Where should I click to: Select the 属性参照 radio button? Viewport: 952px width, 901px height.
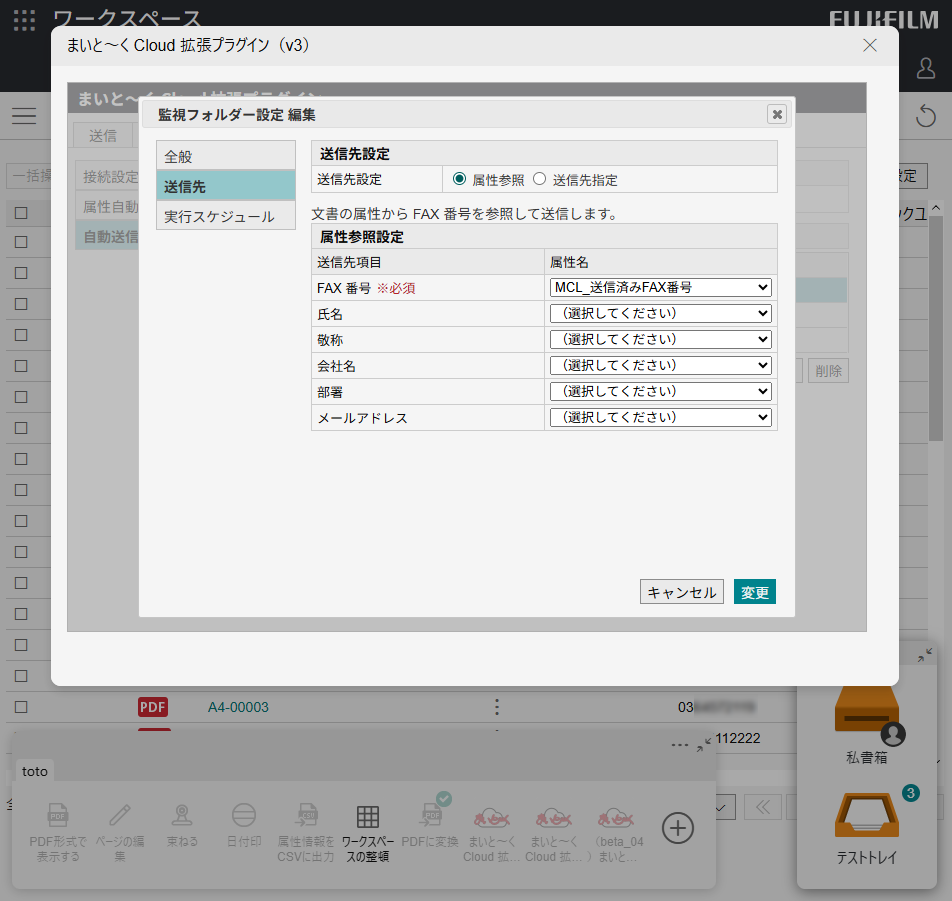pos(460,179)
